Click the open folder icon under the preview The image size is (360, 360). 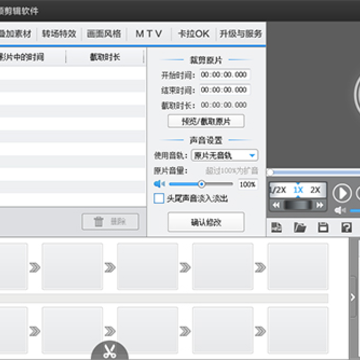[x=300, y=228]
